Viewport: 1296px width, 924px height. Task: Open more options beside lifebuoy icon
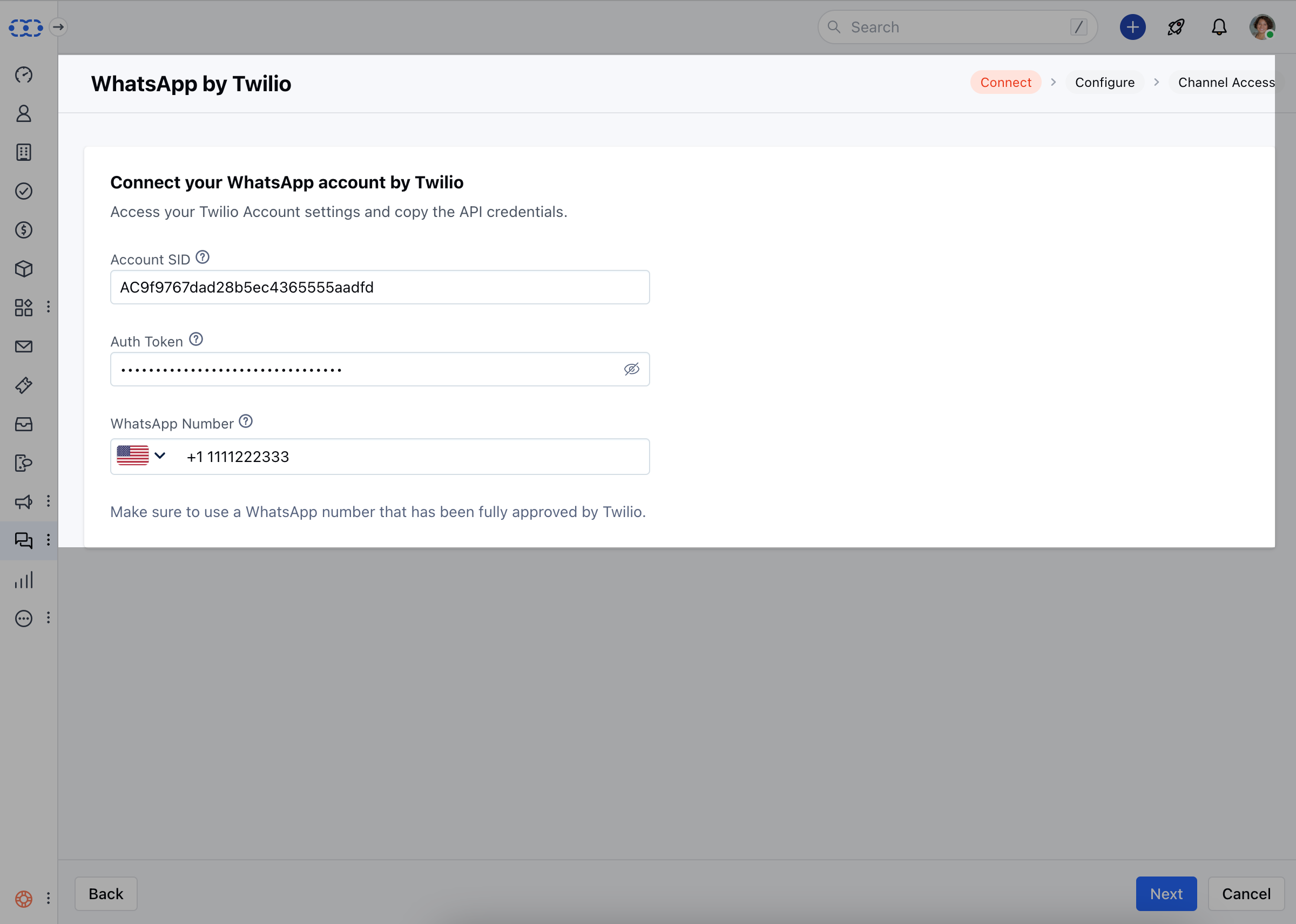click(x=49, y=898)
